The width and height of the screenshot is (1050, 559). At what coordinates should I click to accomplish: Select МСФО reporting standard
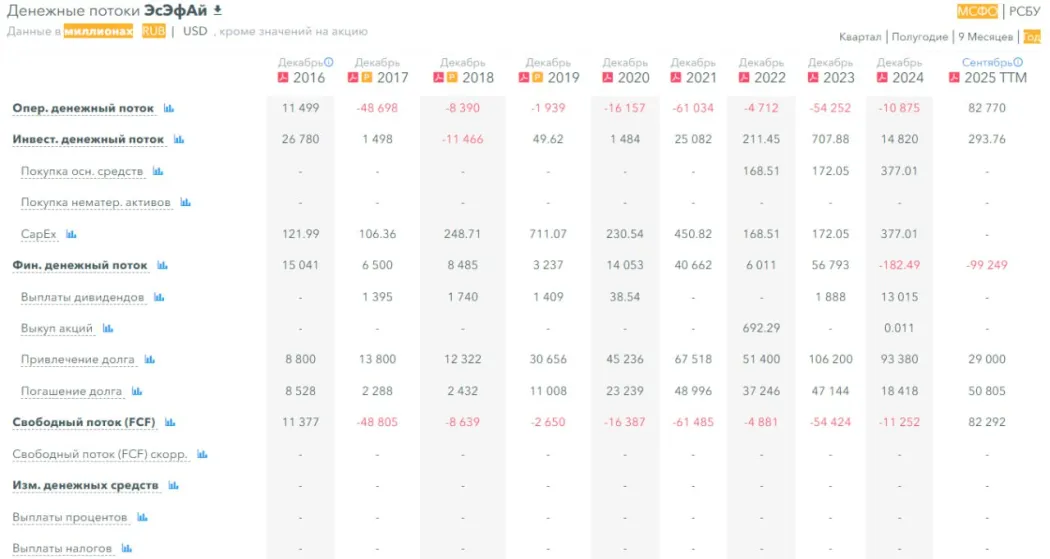977,12
